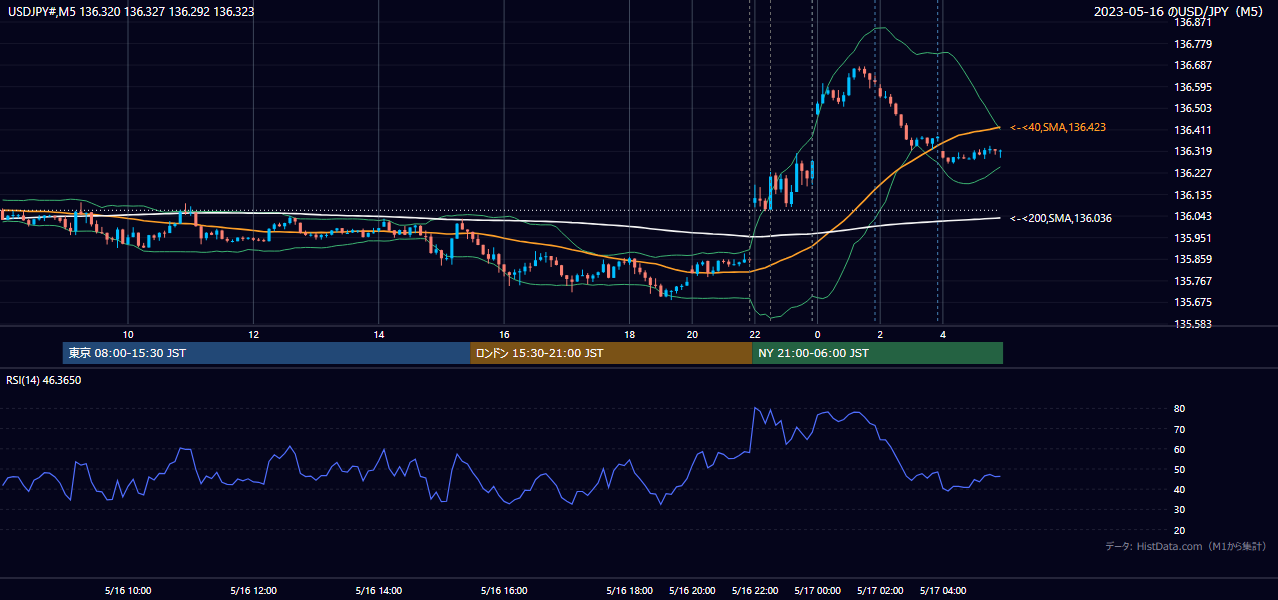Click the RSI axis level 20
The width and height of the screenshot is (1278, 600).
click(1180, 530)
